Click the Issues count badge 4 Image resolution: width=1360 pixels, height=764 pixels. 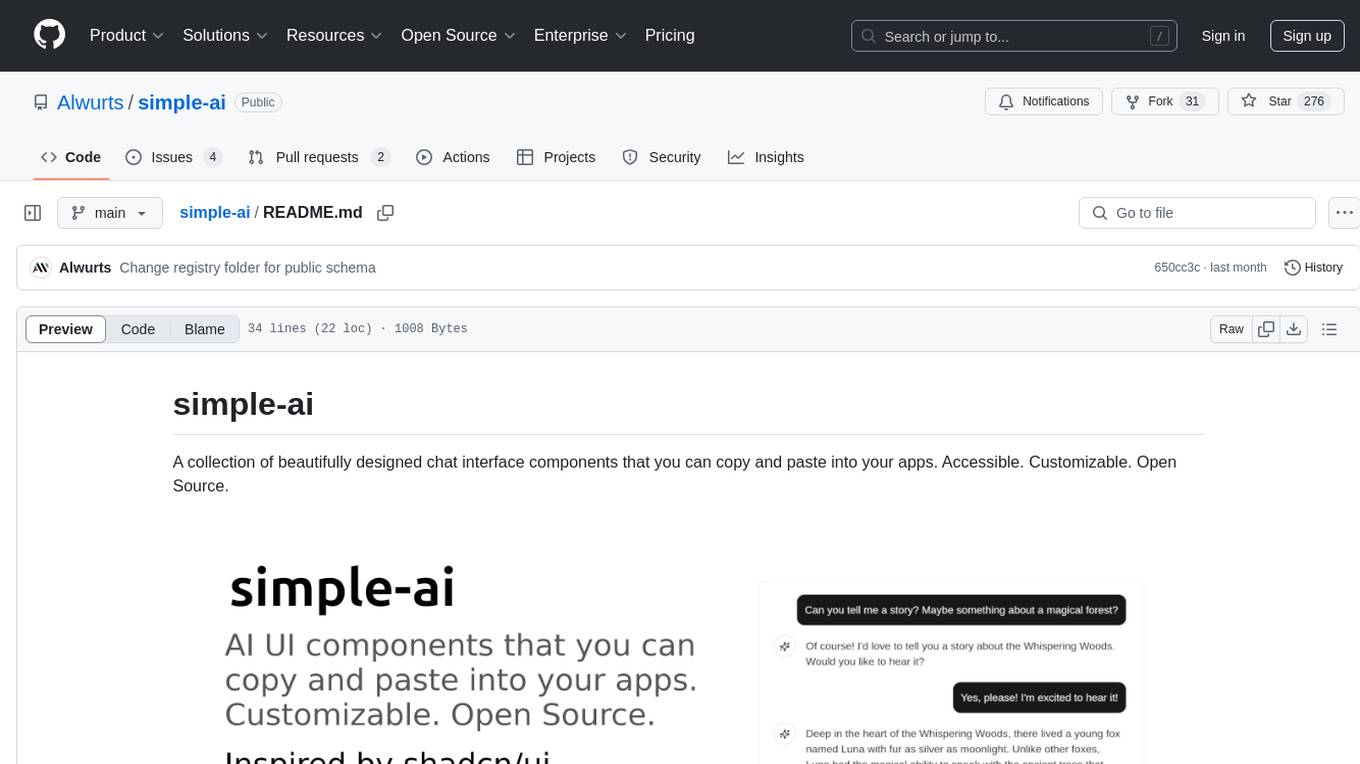212,157
